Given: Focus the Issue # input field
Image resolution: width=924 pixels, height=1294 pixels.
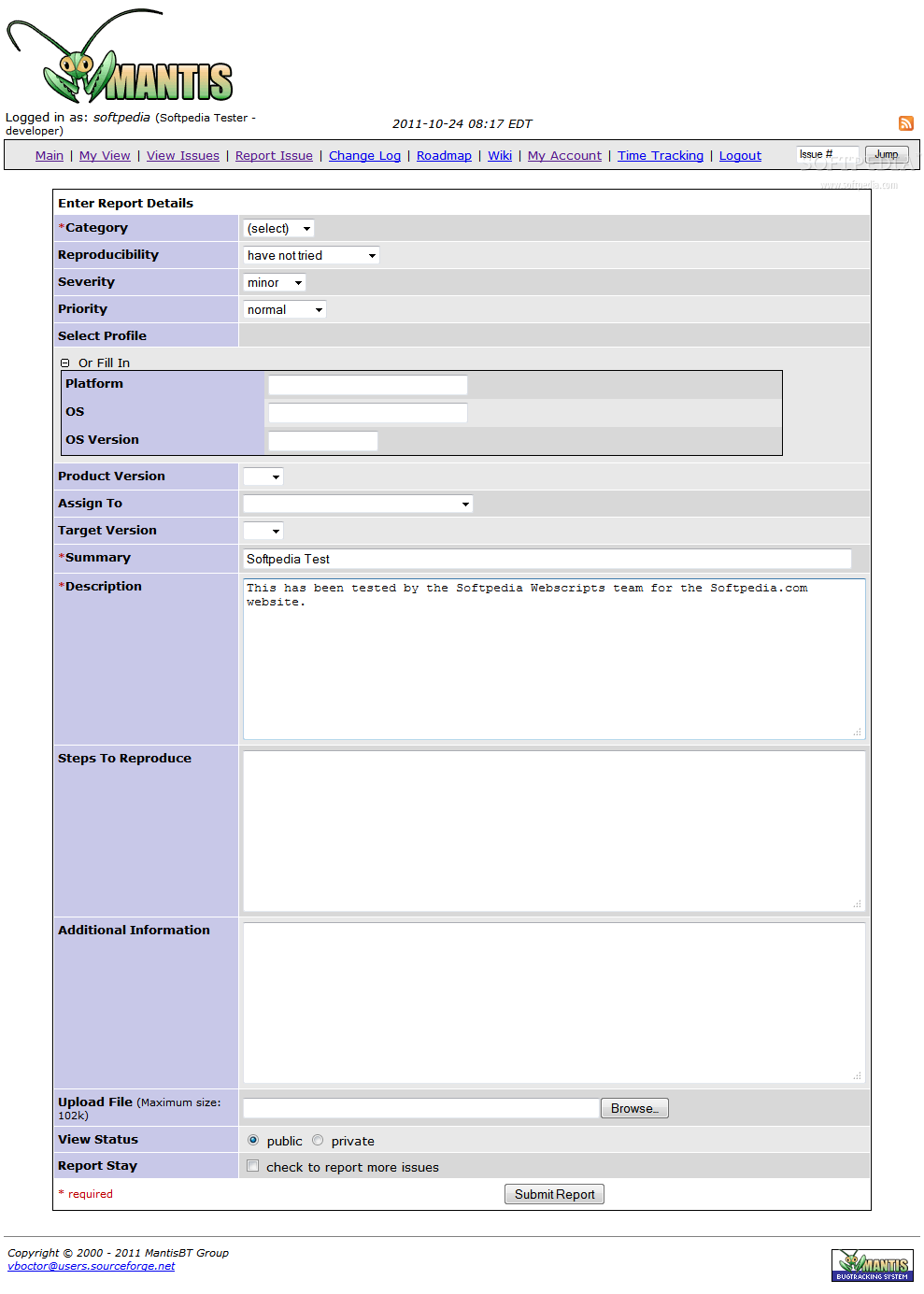Looking at the screenshot, I should pyautogui.click(x=827, y=154).
